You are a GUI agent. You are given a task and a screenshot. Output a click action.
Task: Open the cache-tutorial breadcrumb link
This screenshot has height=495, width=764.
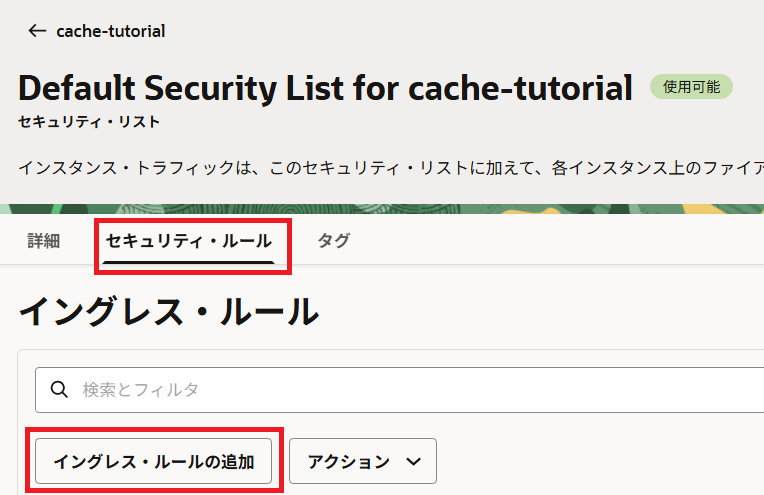pyautogui.click(x=110, y=31)
